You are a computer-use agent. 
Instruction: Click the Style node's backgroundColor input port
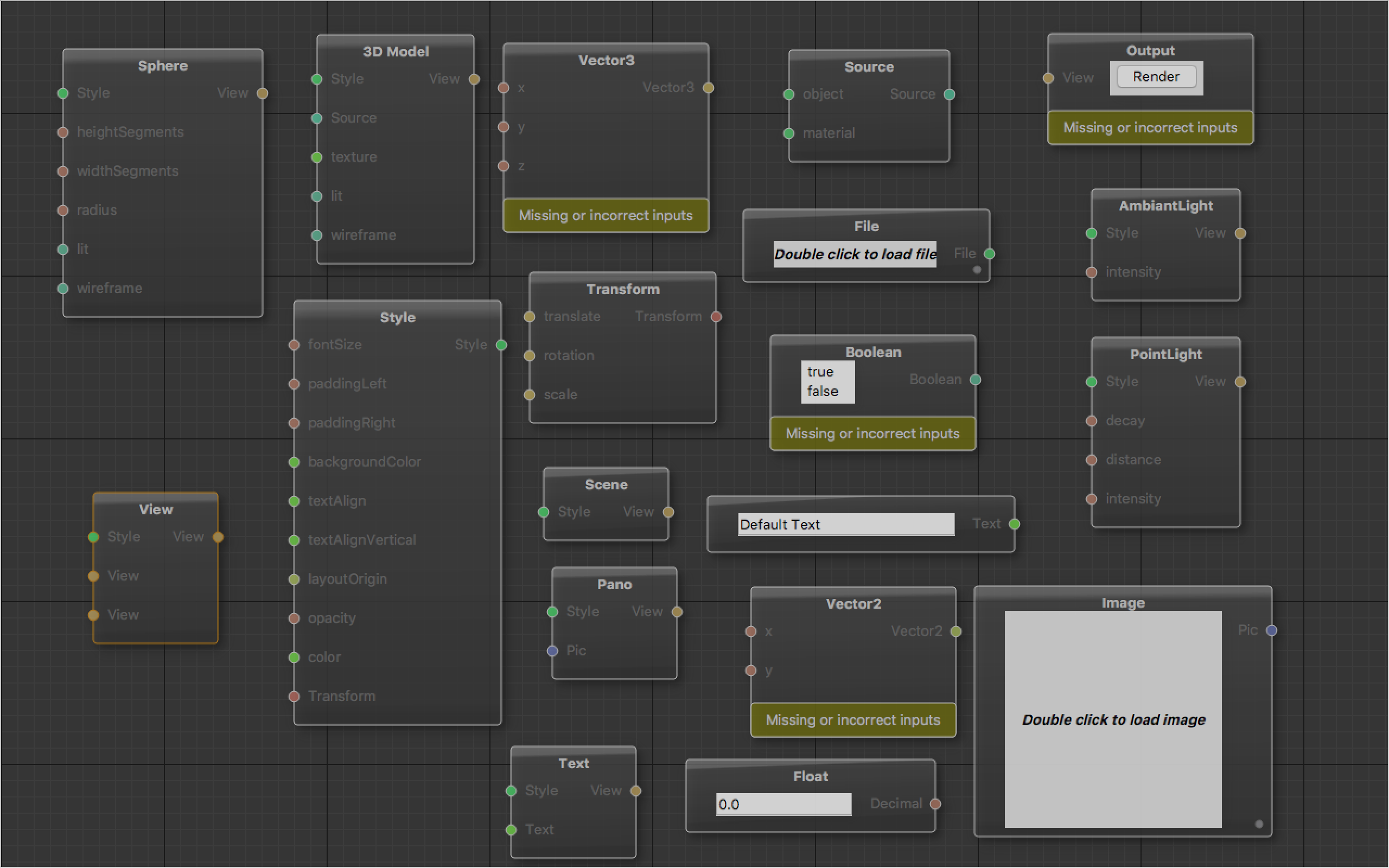pos(294,462)
